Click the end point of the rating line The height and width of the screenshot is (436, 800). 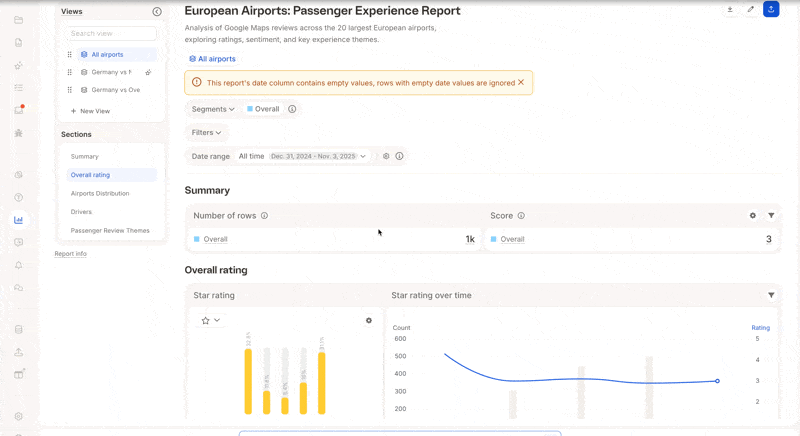(x=717, y=381)
